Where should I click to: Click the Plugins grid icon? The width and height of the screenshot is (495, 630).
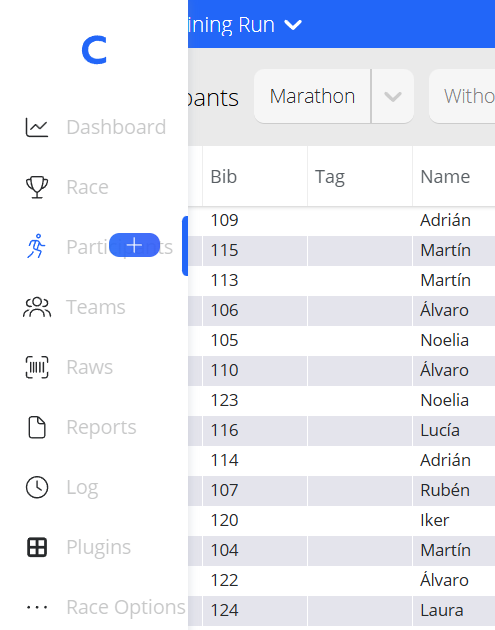[x=37, y=547]
